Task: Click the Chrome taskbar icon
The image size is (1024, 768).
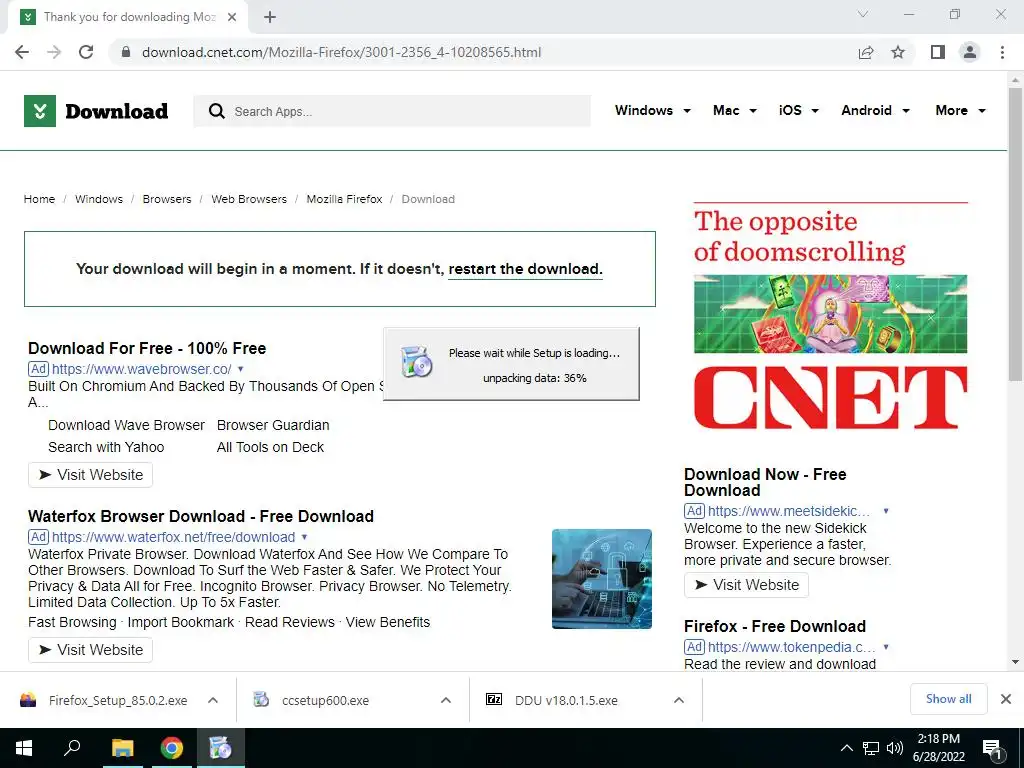Action: coord(172,748)
